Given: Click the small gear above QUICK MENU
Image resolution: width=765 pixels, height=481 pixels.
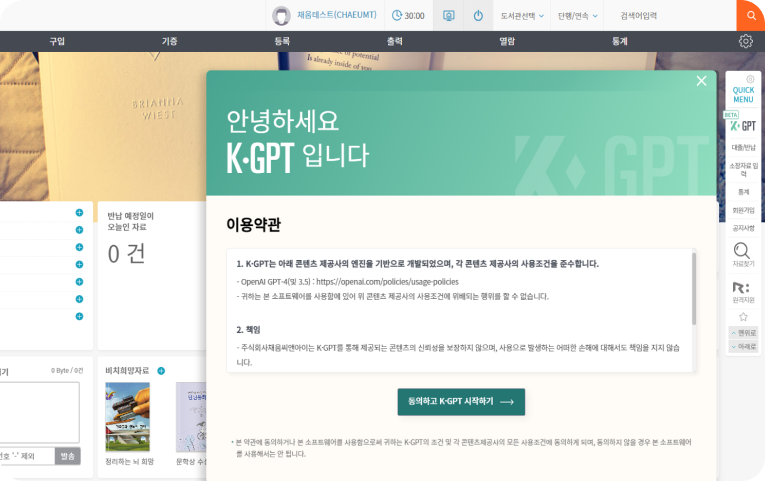Looking at the screenshot, I should (x=750, y=79).
